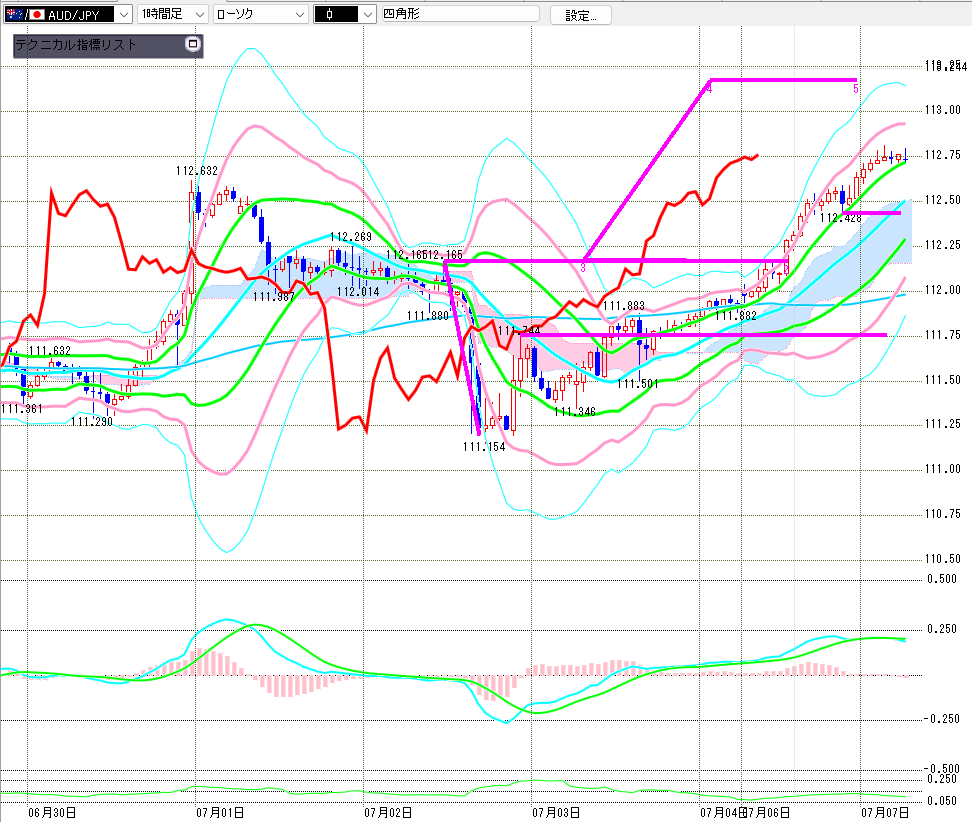Click the 113.00 price axis label
Viewport: 972px width, 822px height.
(942, 110)
